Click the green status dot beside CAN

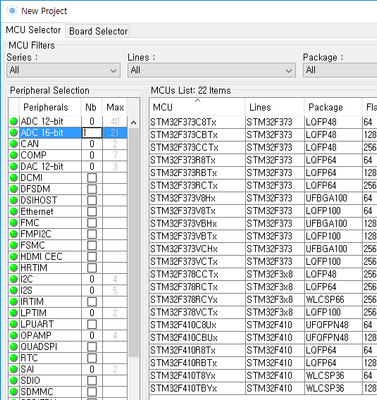click(14, 144)
